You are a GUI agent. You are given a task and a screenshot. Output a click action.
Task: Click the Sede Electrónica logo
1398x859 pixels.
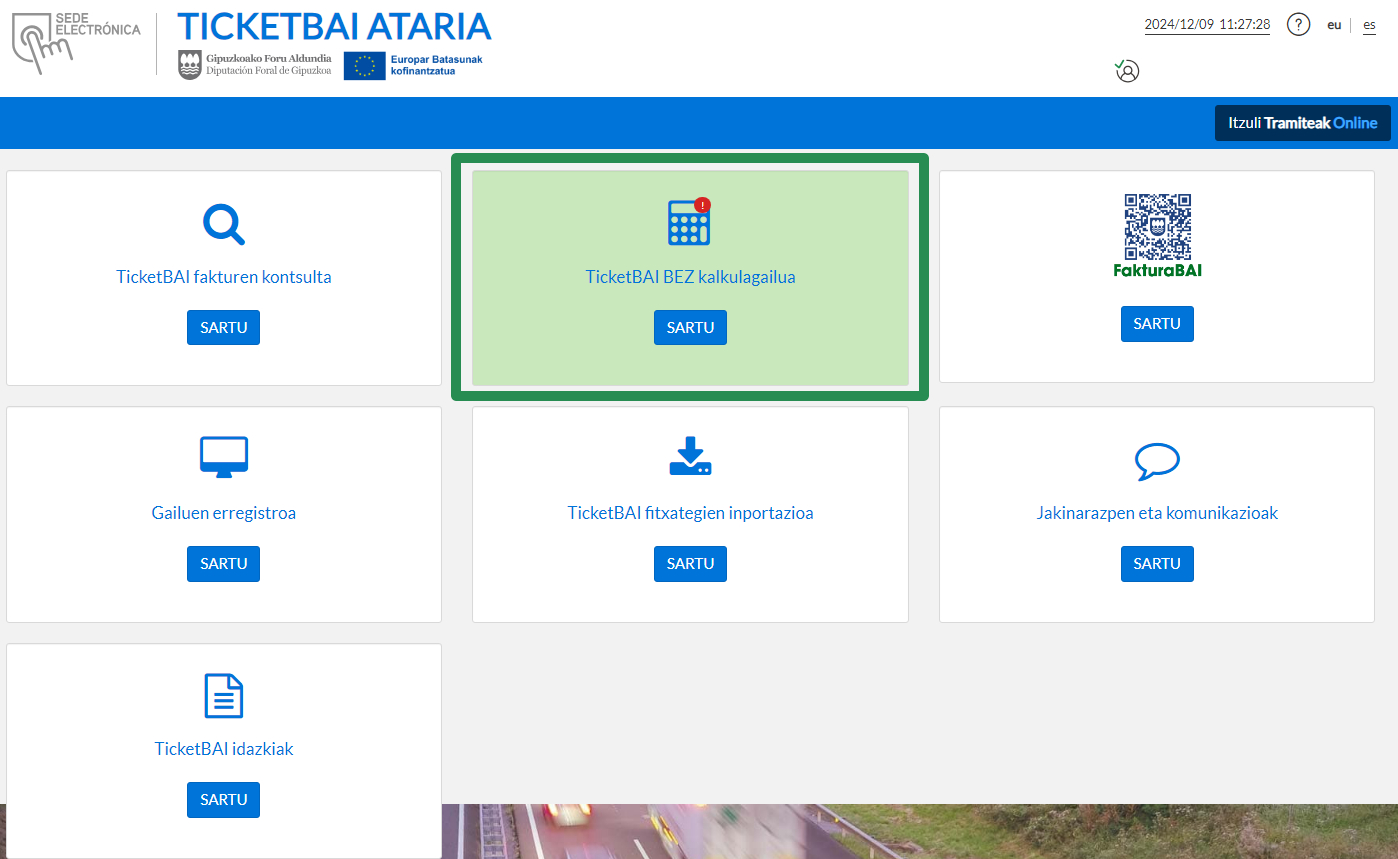(x=77, y=44)
